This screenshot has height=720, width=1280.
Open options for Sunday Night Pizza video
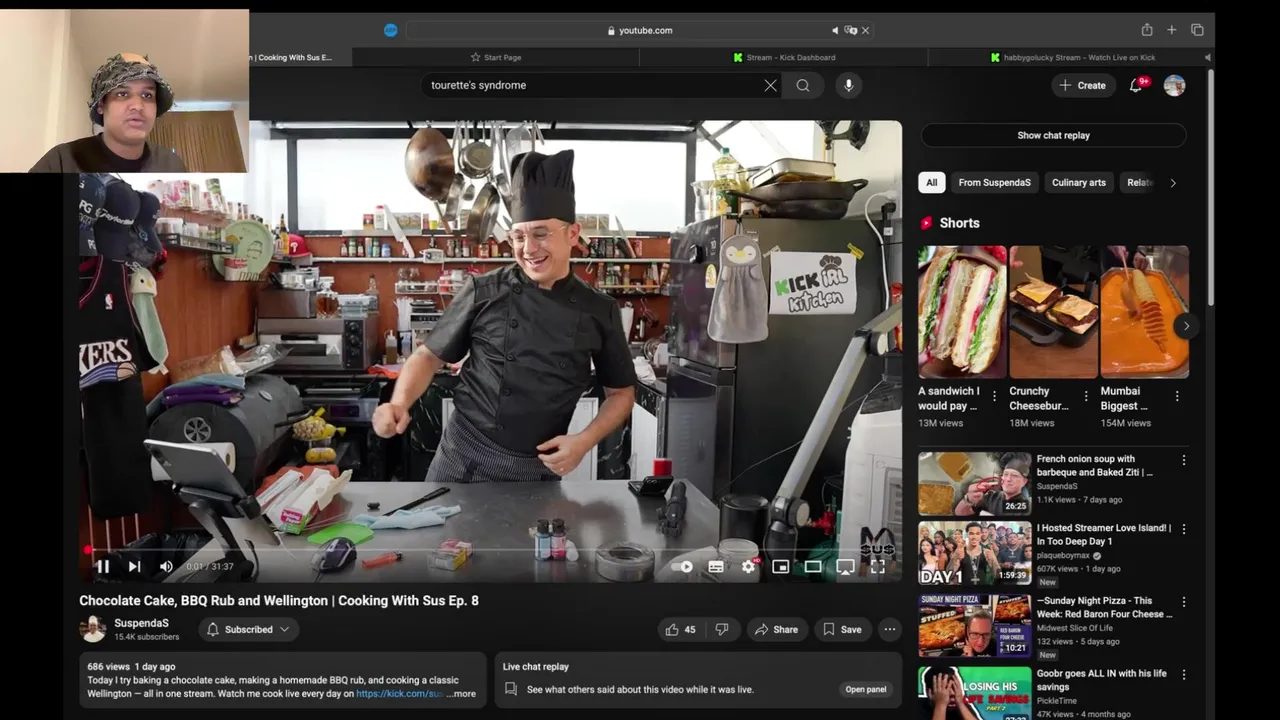tap(1184, 603)
